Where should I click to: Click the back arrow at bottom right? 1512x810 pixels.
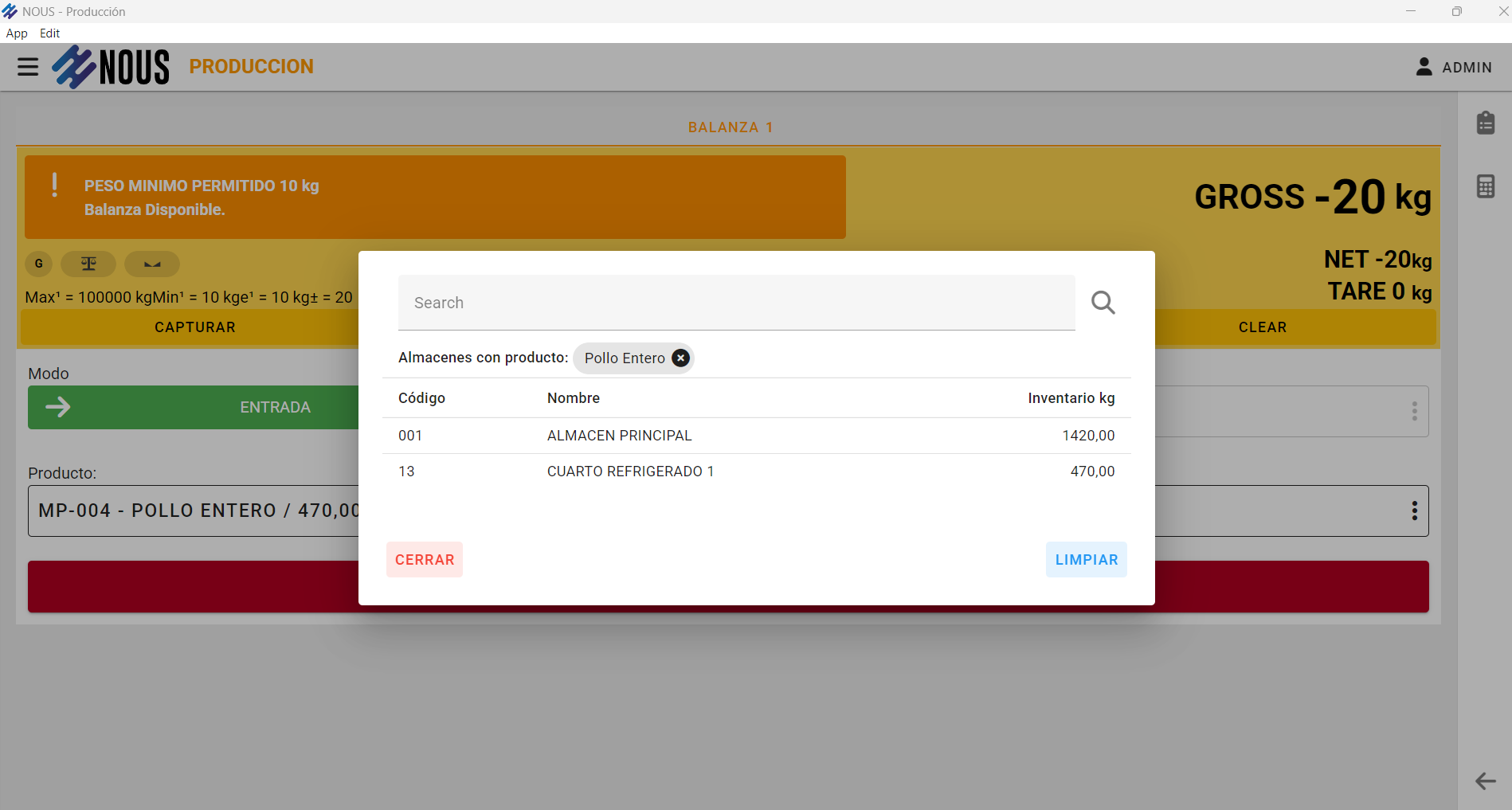[x=1485, y=781]
